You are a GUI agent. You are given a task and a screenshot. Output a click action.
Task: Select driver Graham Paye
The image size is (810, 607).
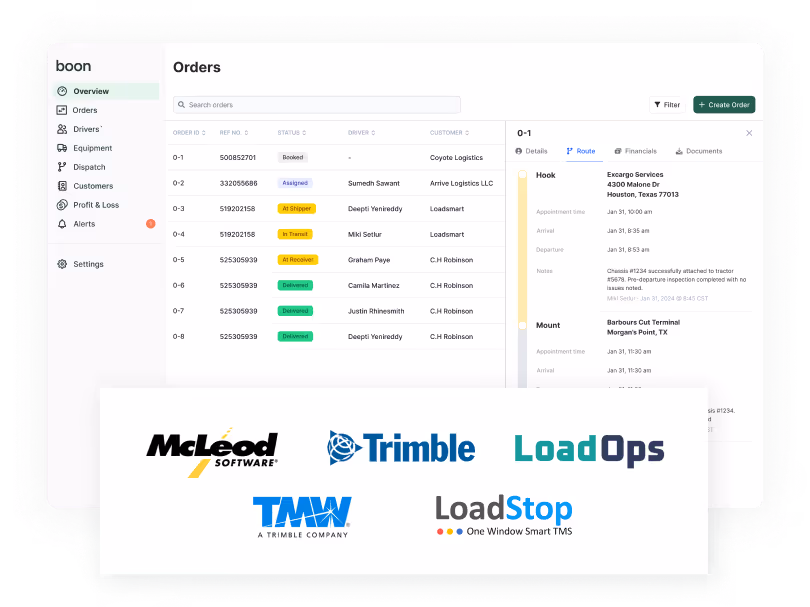pyautogui.click(x=369, y=260)
